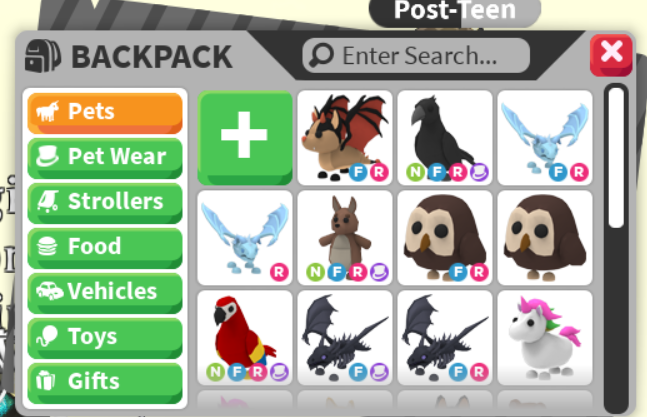Screen dimensions: 647x417
Task: Click the magnifying glass search icon
Action: coord(321,55)
